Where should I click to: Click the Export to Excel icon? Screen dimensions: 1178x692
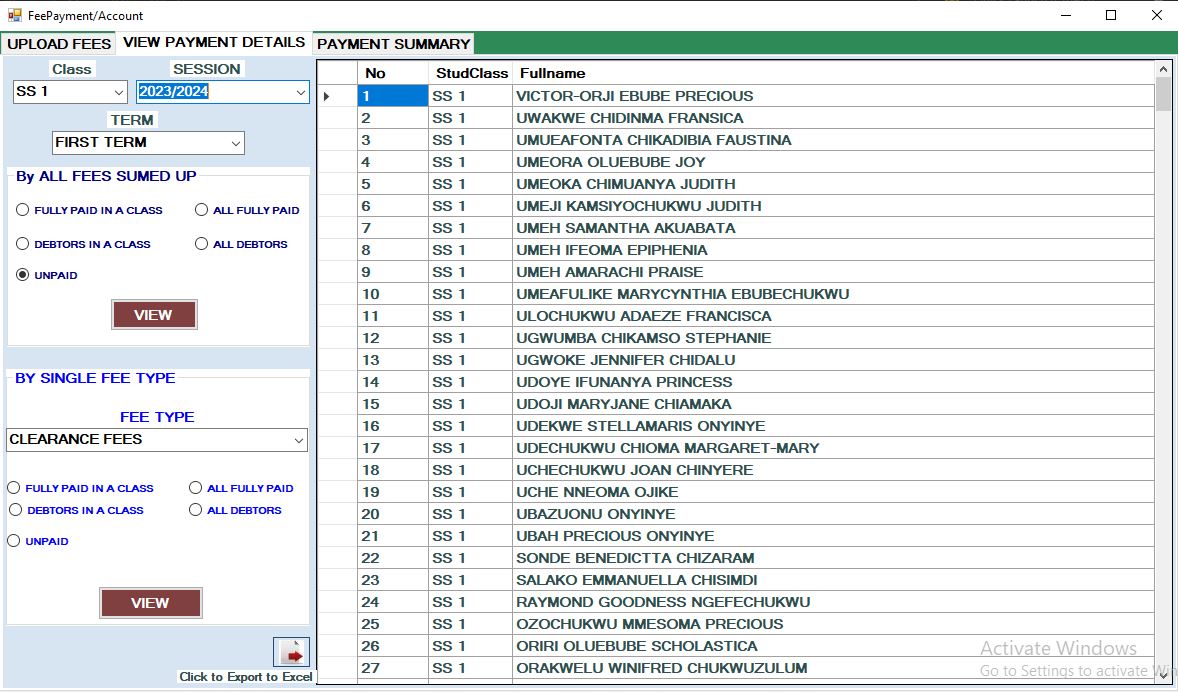291,652
